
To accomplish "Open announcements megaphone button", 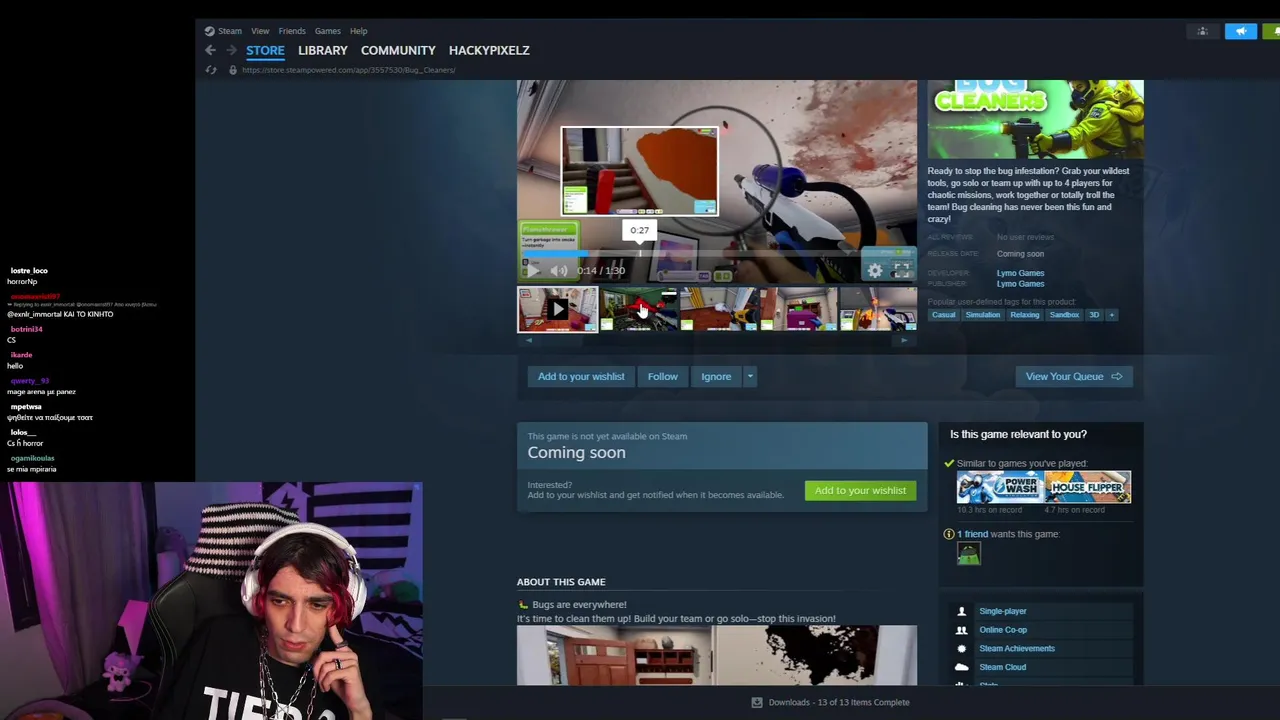I will pos(1241,31).
